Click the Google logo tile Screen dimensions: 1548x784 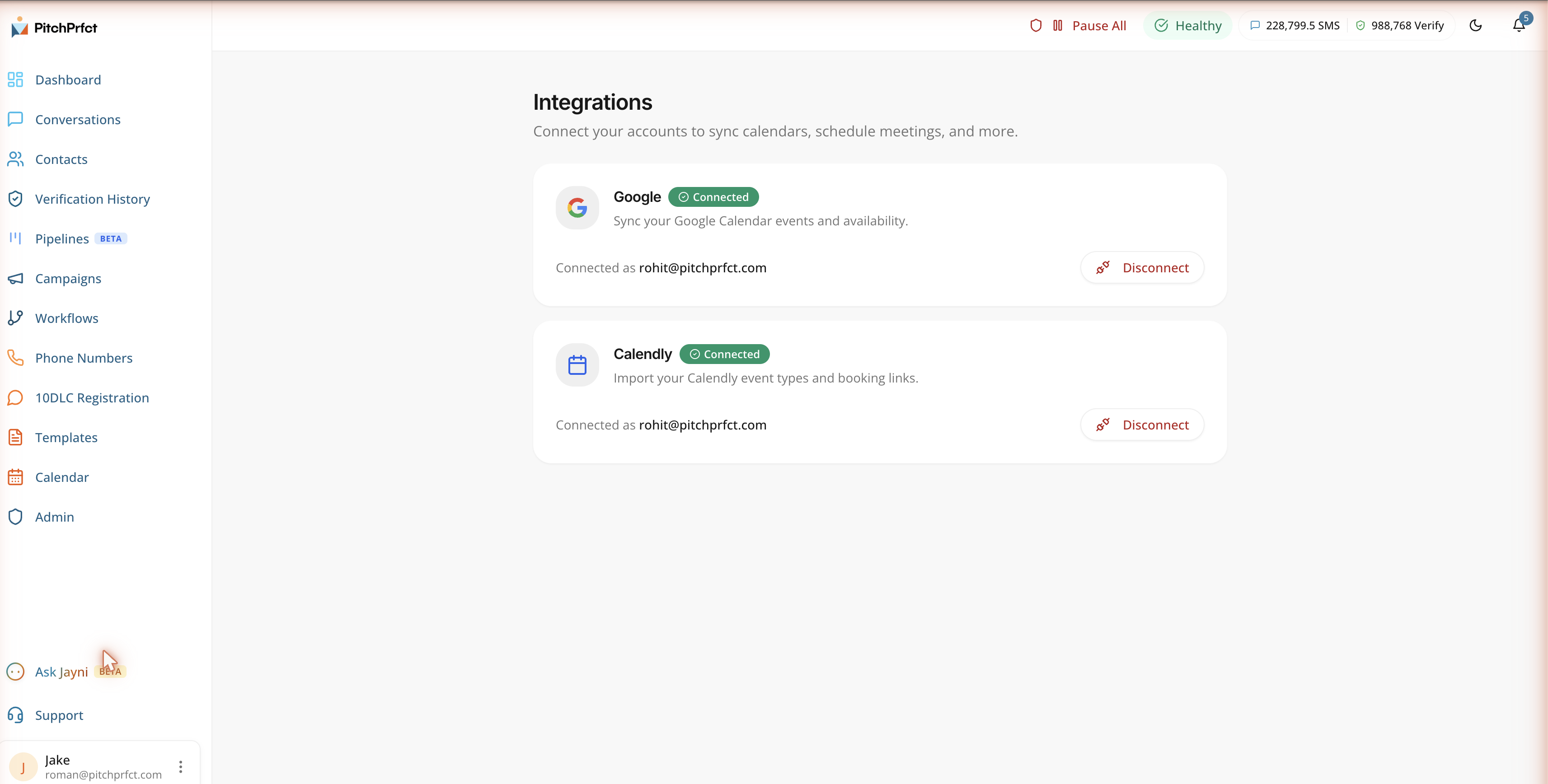tap(577, 208)
